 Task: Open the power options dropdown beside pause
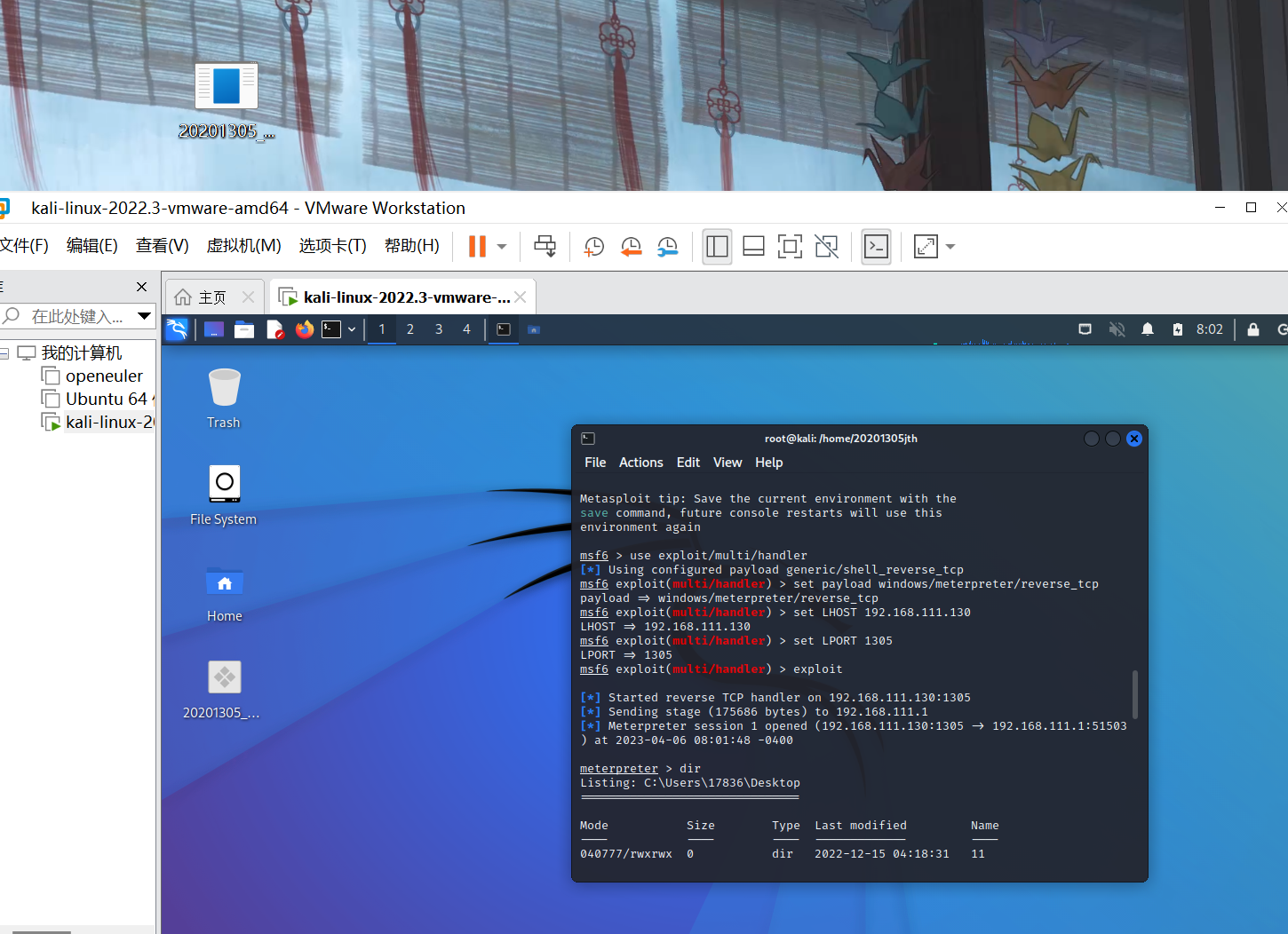502,247
